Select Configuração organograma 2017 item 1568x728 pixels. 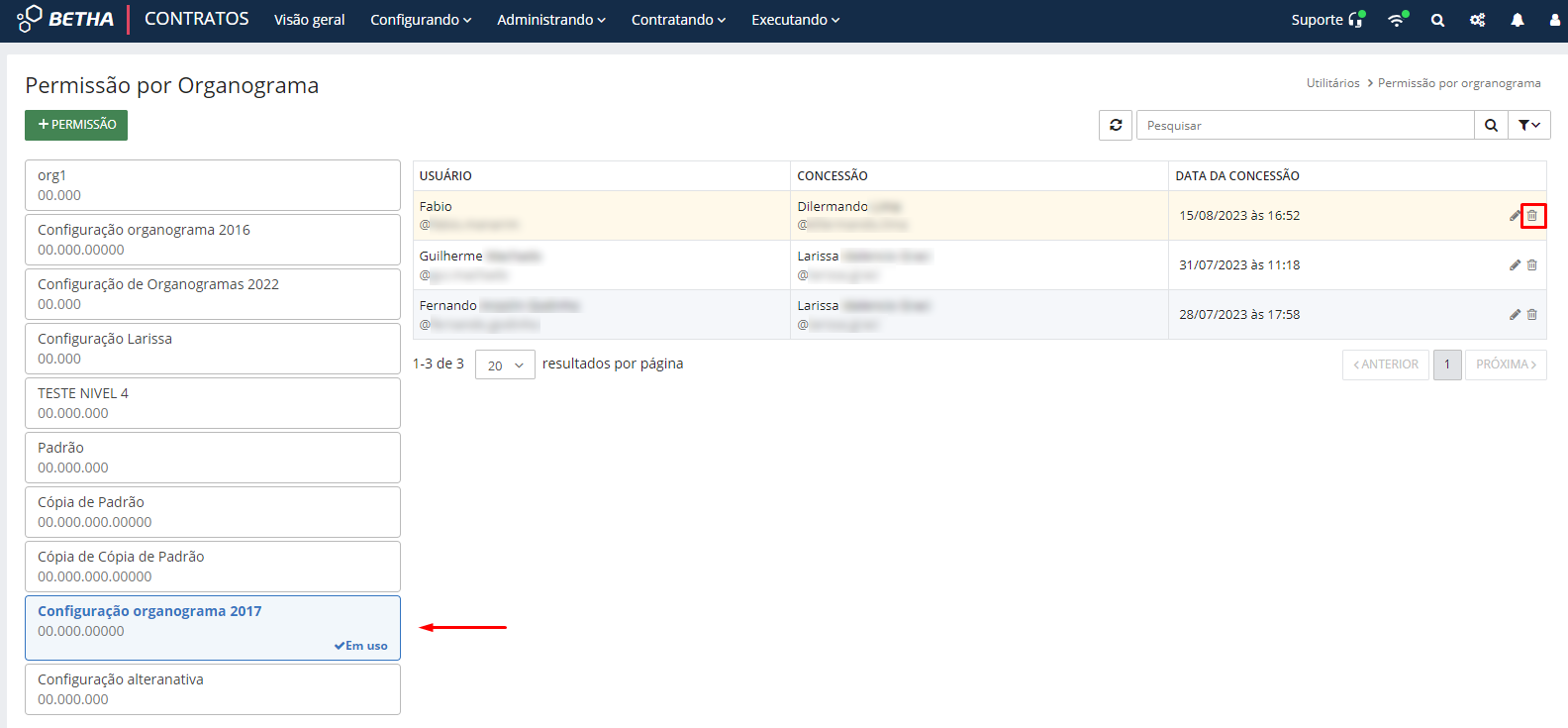(213, 628)
